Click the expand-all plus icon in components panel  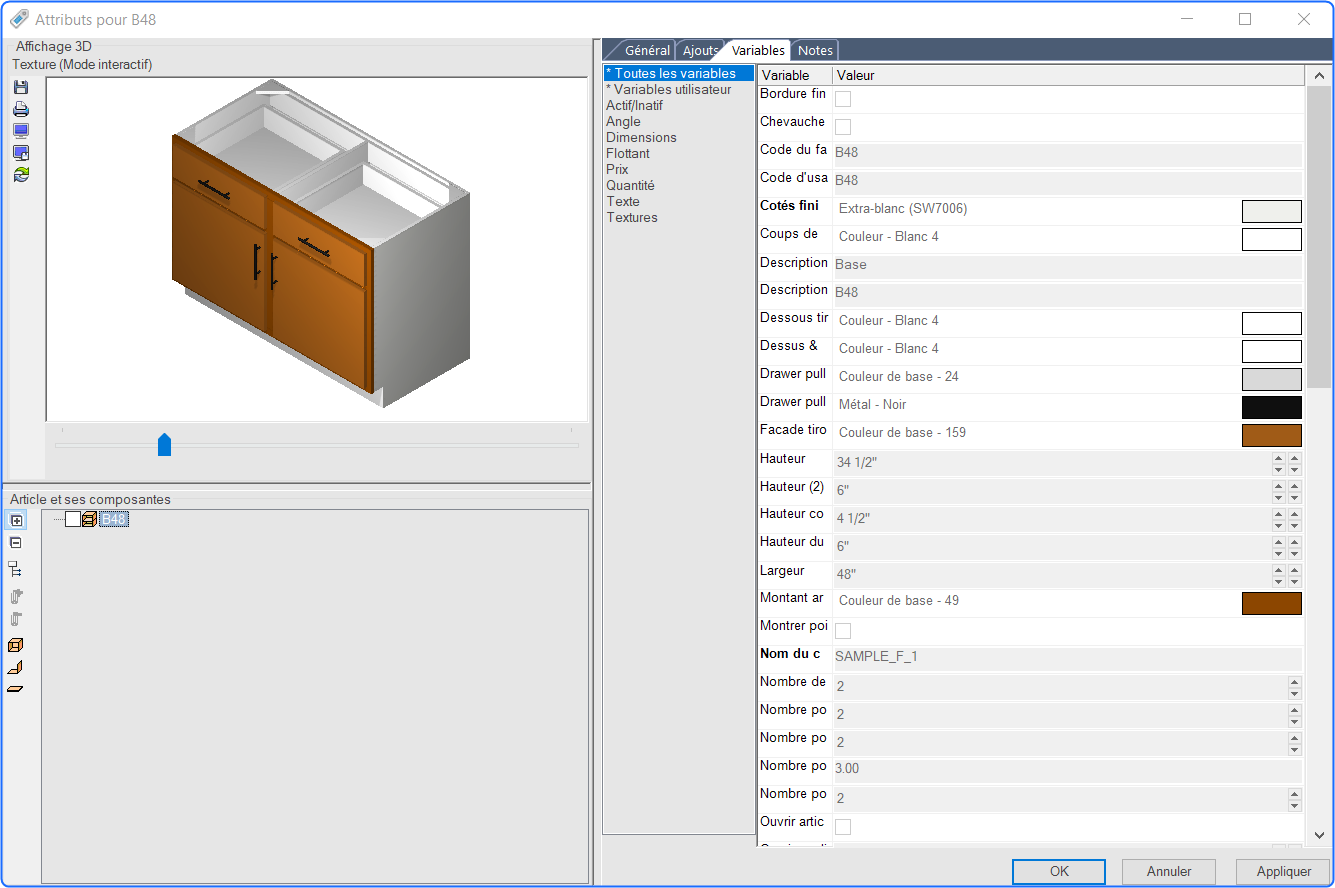click(16, 520)
